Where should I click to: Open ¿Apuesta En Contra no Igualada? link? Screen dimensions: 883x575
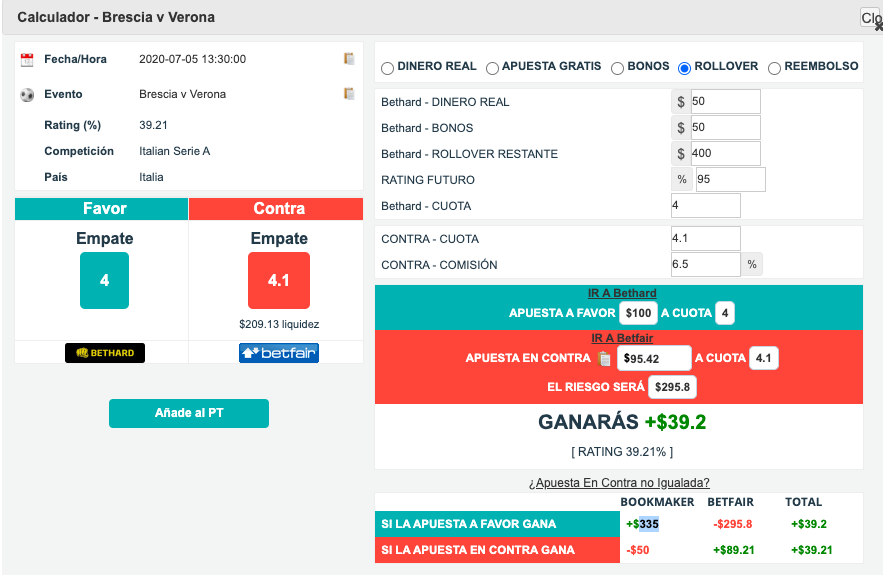[619, 483]
